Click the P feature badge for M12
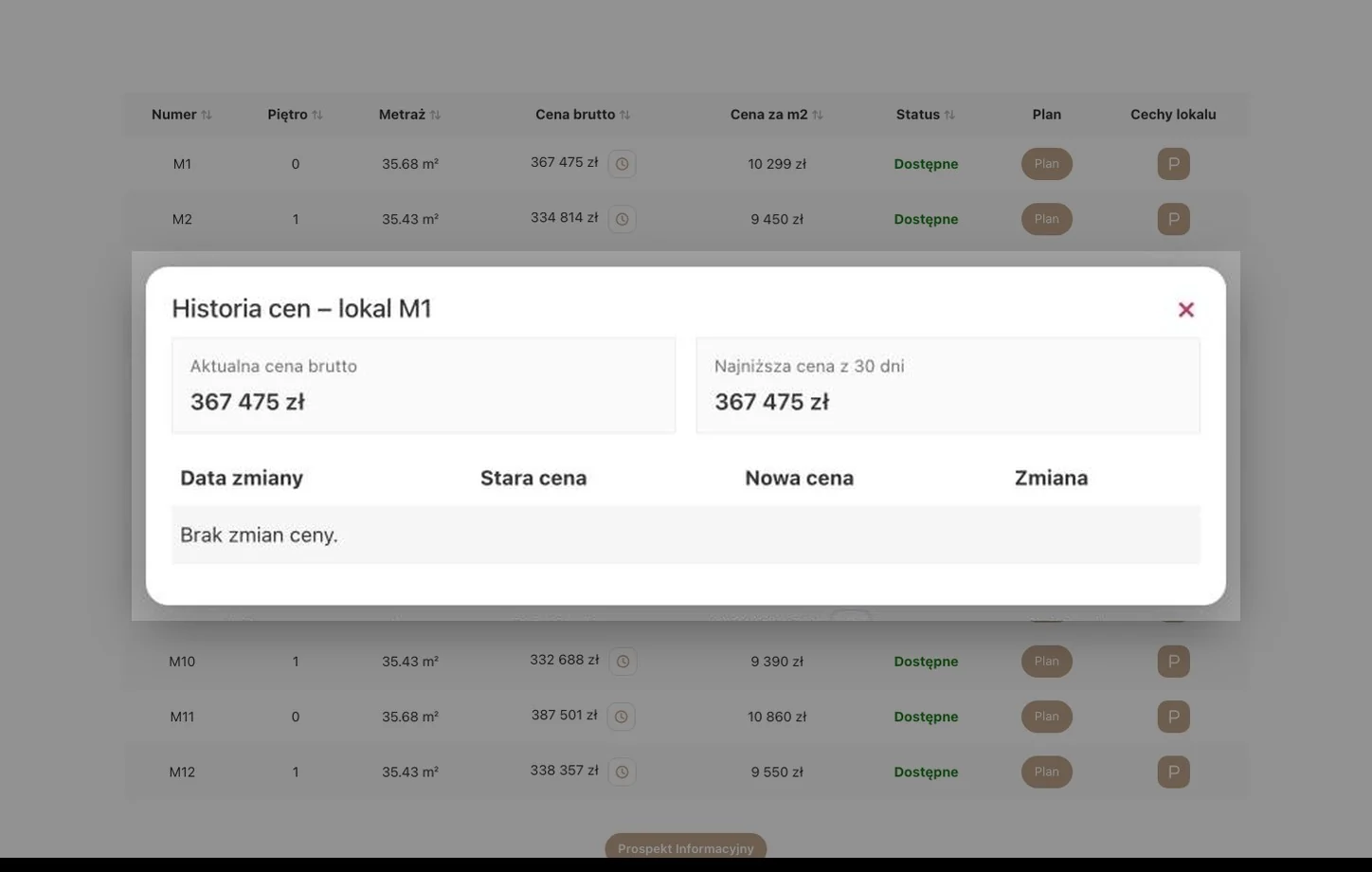1372x872 pixels. click(1173, 772)
